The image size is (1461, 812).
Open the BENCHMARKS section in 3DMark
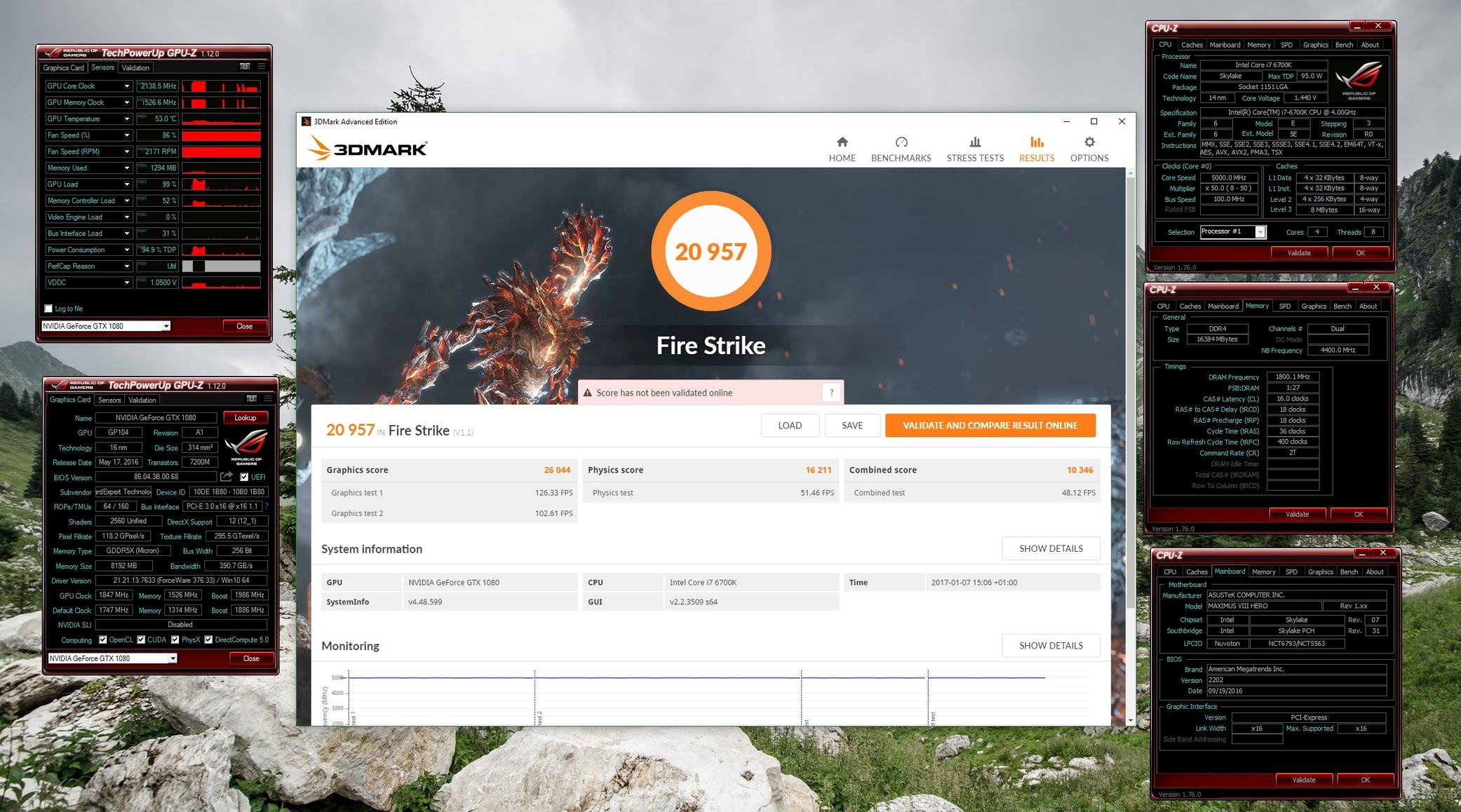[901, 149]
